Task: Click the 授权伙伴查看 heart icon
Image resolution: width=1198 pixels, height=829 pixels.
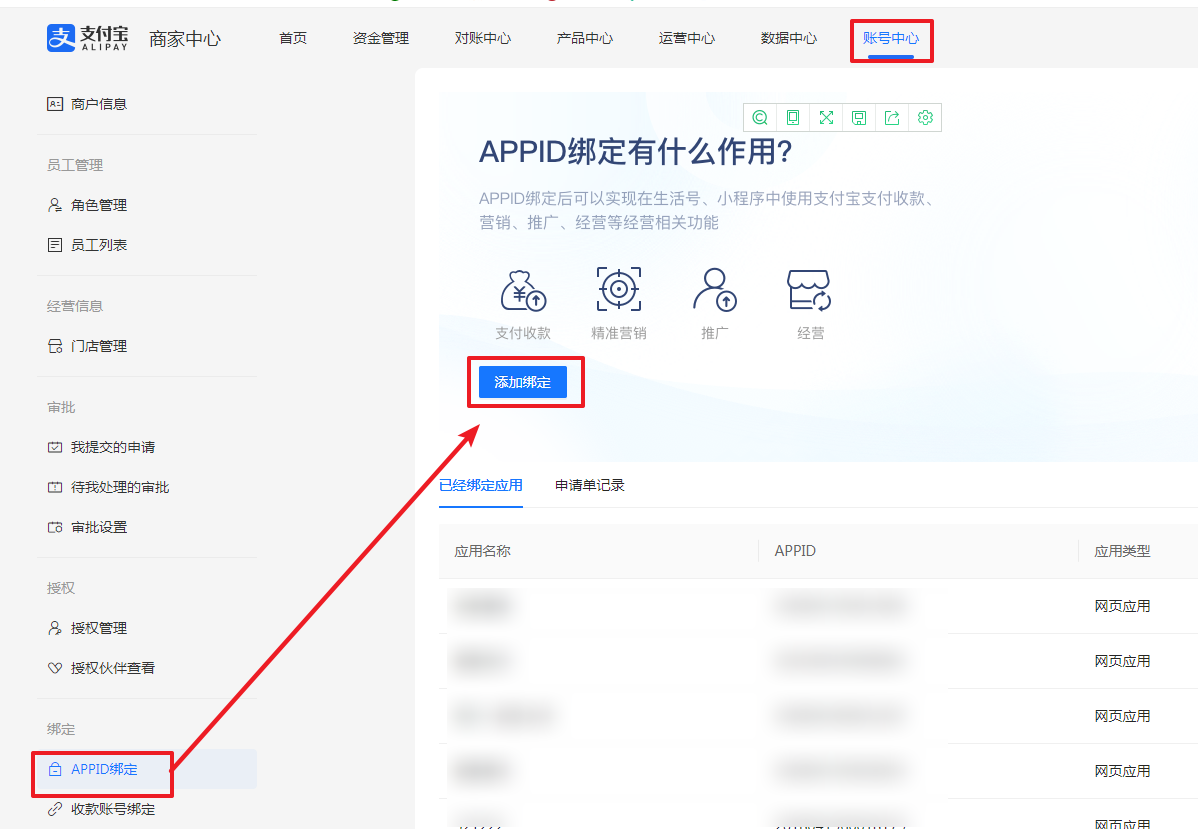Action: point(55,668)
